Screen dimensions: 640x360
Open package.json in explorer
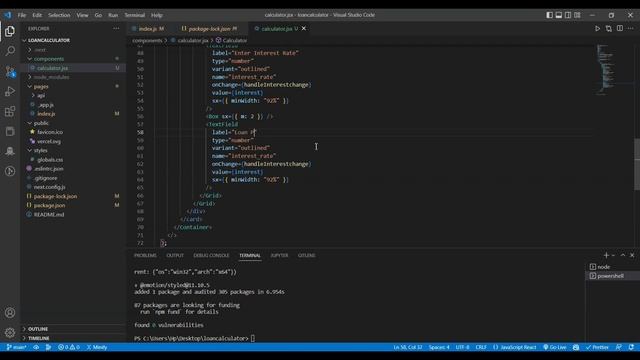pyautogui.click(x=73, y=205)
